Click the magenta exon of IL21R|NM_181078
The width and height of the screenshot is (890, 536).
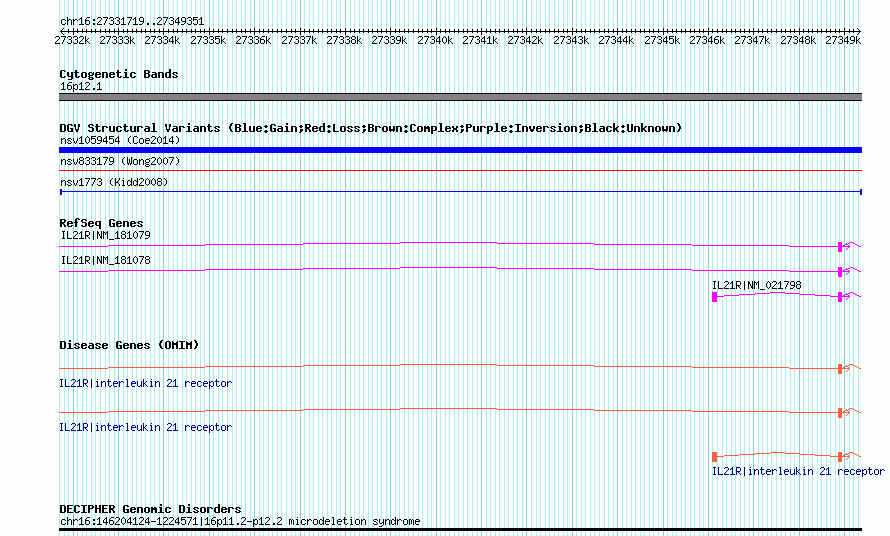(x=840, y=272)
